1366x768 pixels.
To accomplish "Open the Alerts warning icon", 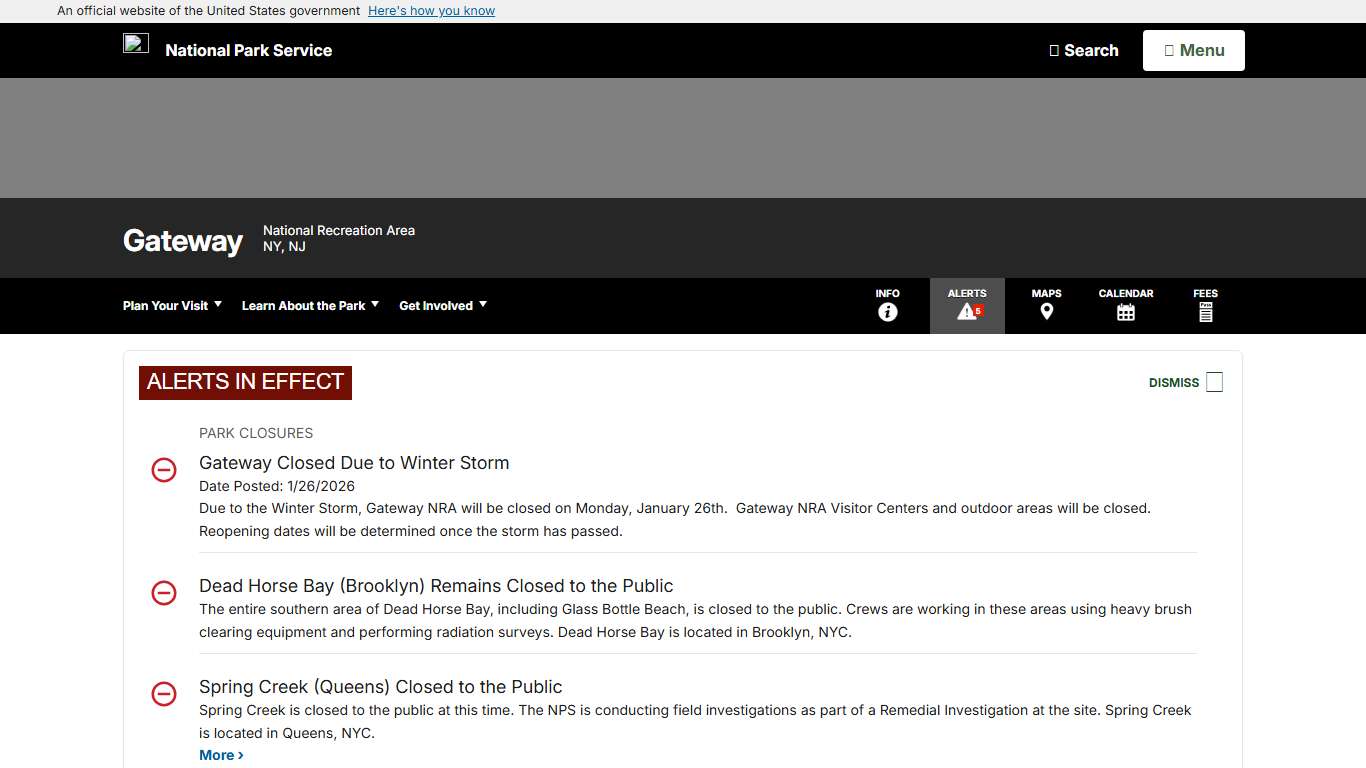I will pyautogui.click(x=966, y=312).
